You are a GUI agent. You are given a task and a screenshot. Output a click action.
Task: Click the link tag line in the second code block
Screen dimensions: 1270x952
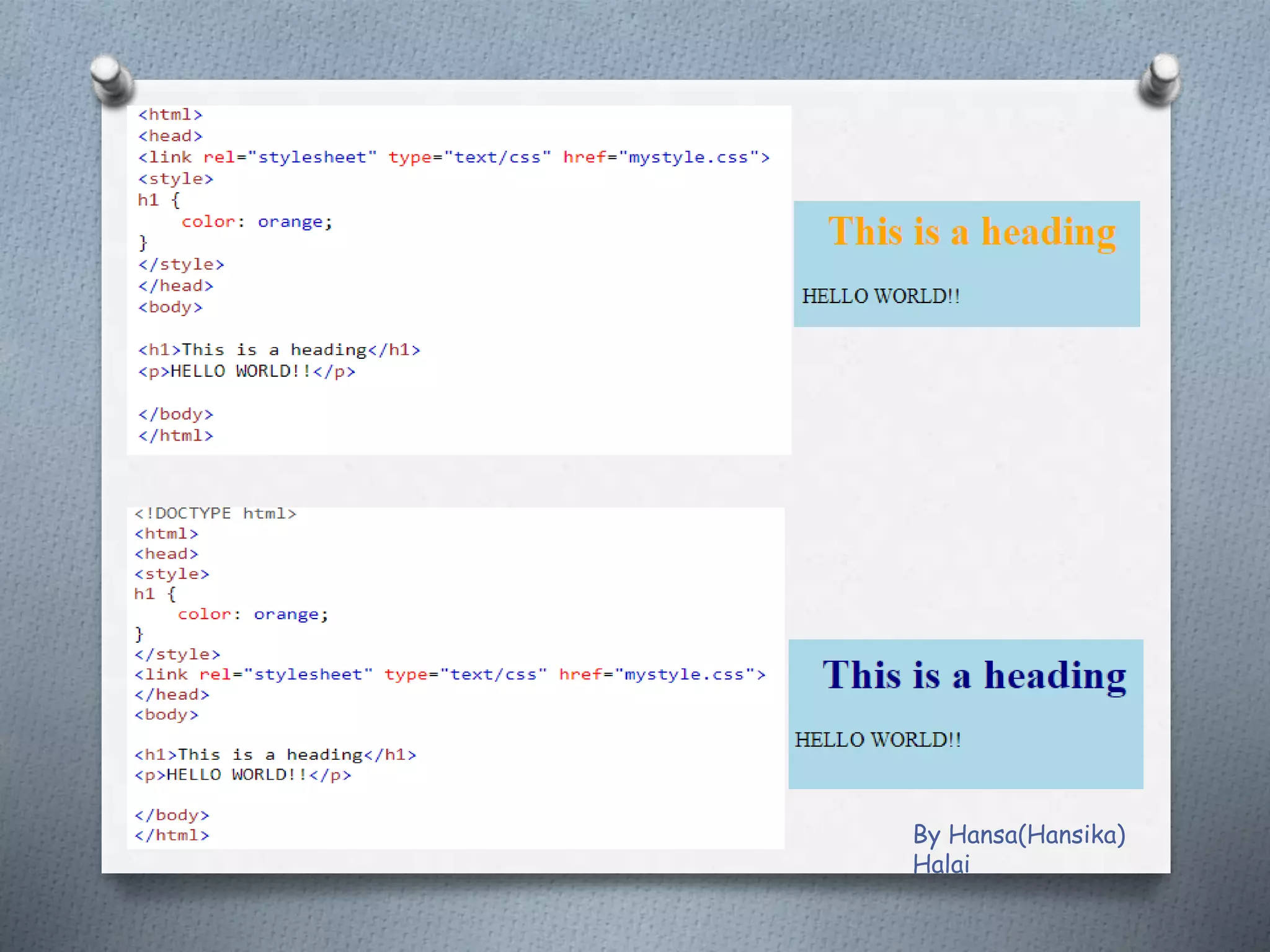pyautogui.click(x=450, y=674)
